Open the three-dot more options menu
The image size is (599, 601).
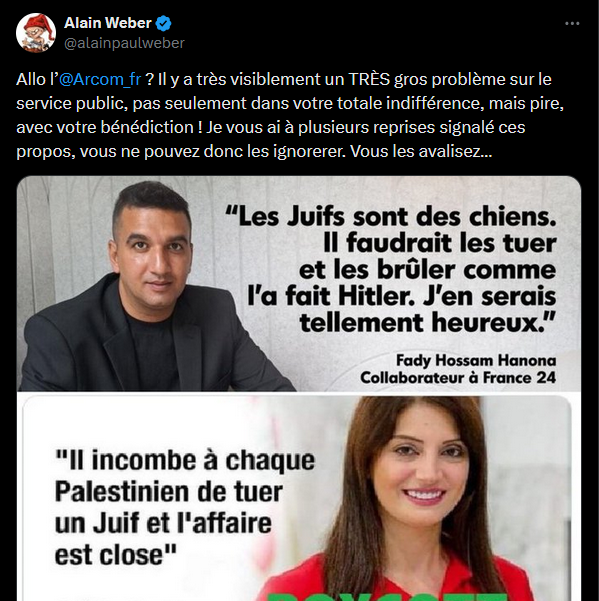click(572, 23)
